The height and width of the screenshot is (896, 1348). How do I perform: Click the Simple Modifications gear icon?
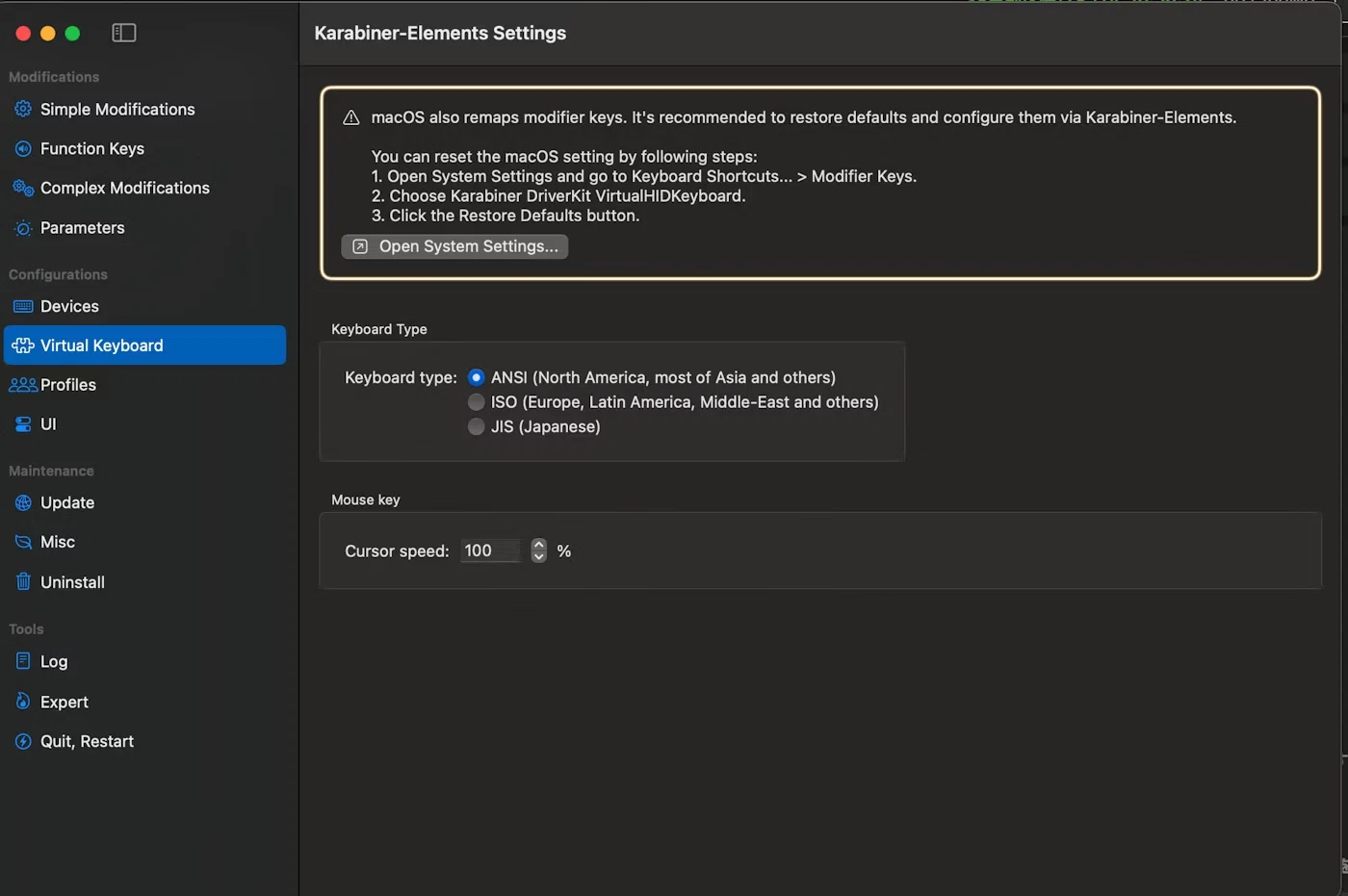coord(23,110)
